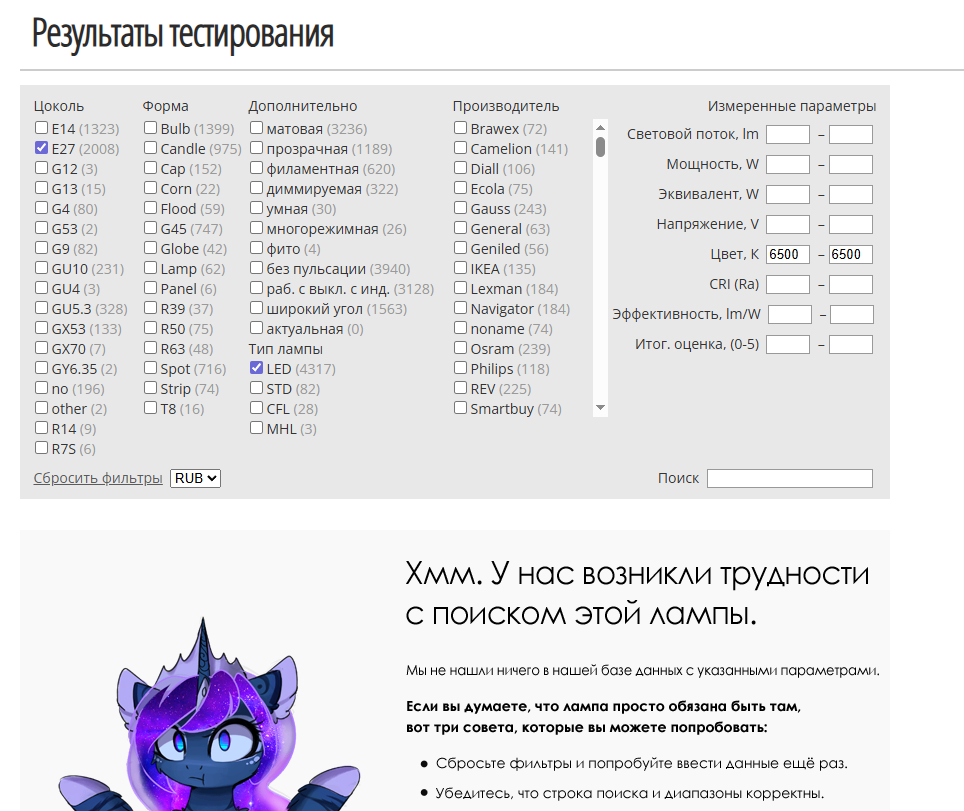The width and height of the screenshot is (964, 811).
Task: Select the Osram manufacturer checkbox
Action: (x=461, y=348)
